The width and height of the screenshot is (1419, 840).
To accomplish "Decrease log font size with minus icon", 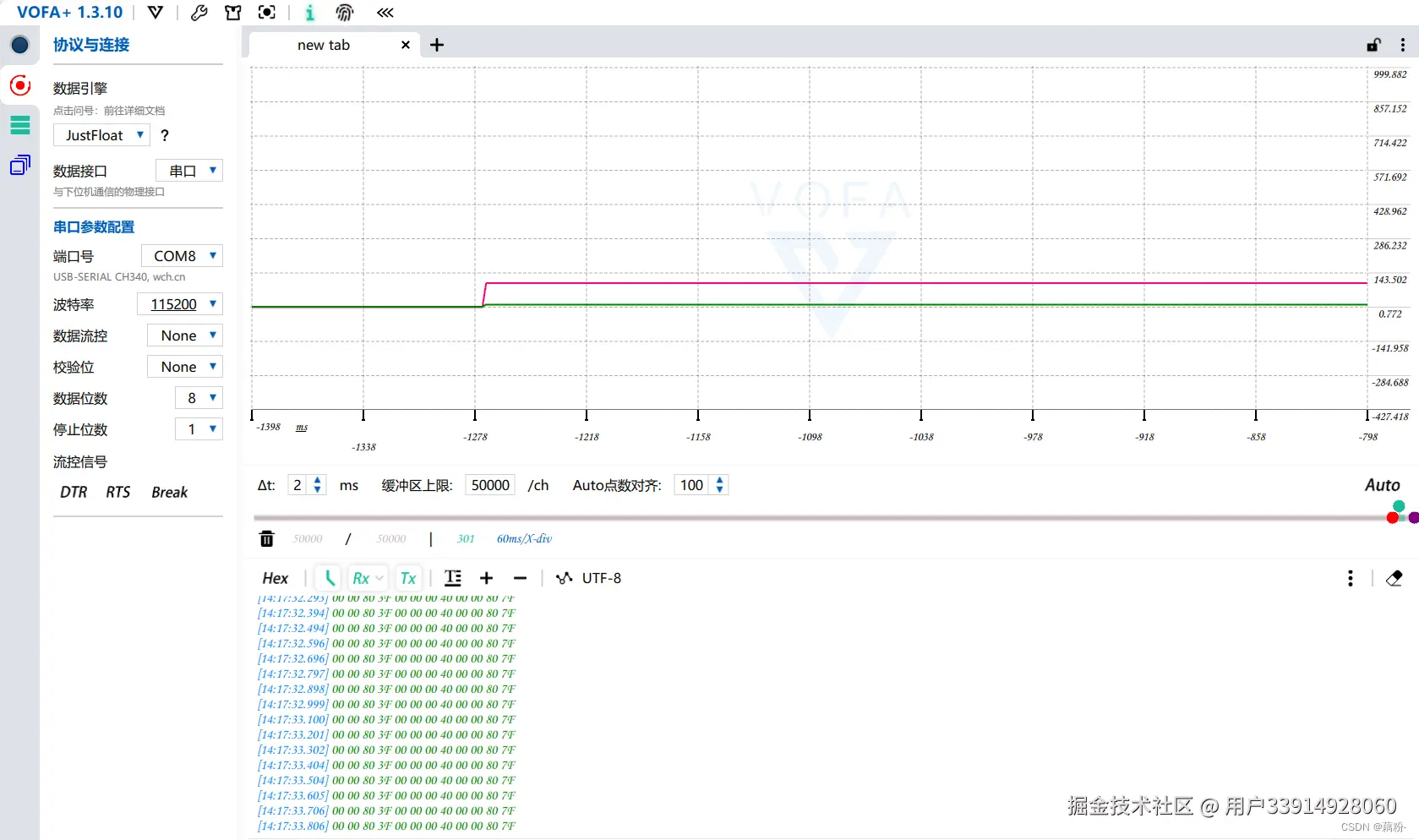I will pos(520,578).
